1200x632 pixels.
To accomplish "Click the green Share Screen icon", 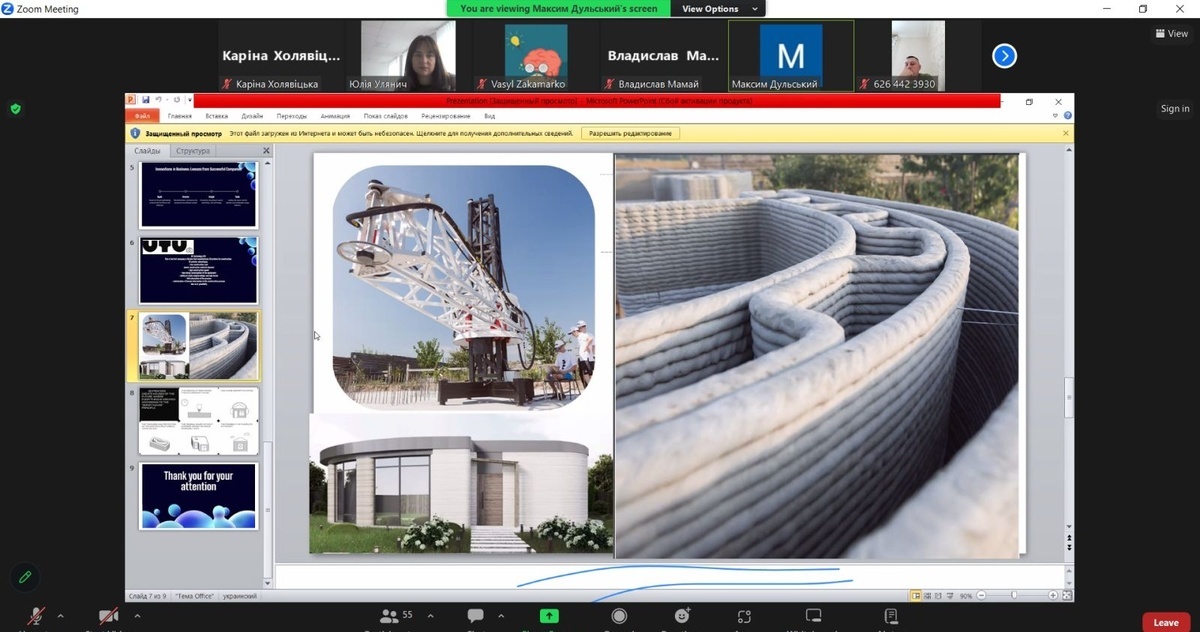I will [x=549, y=616].
